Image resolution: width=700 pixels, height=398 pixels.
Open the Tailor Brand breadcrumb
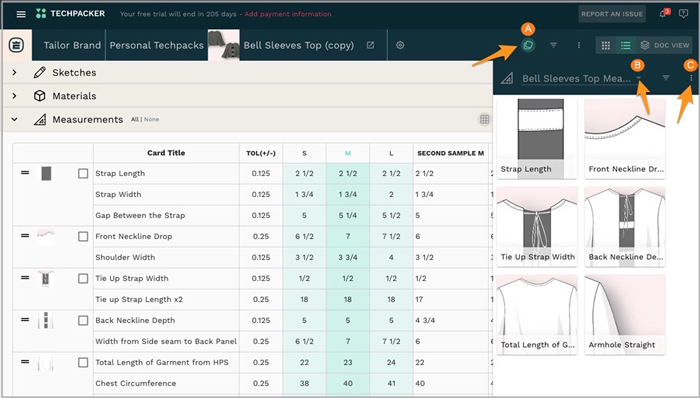coord(72,45)
